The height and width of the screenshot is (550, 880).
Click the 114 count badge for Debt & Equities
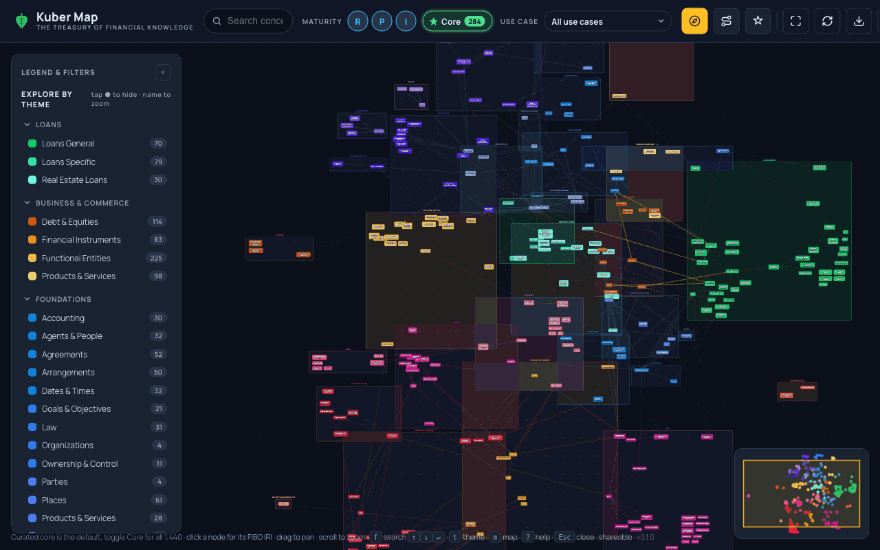(157, 222)
